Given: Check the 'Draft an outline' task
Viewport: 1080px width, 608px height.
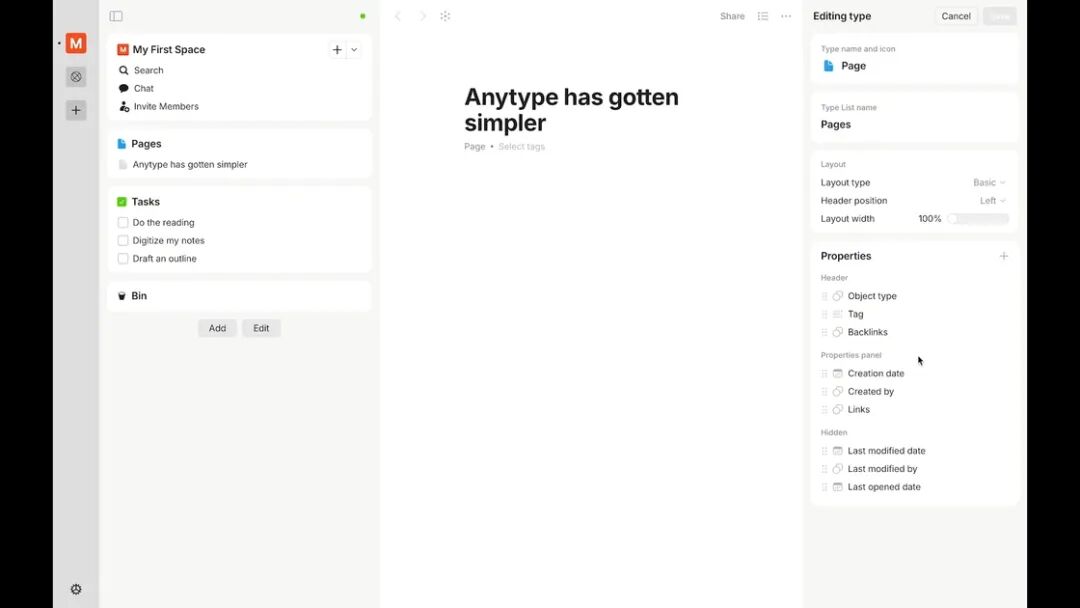Looking at the screenshot, I should [x=123, y=258].
